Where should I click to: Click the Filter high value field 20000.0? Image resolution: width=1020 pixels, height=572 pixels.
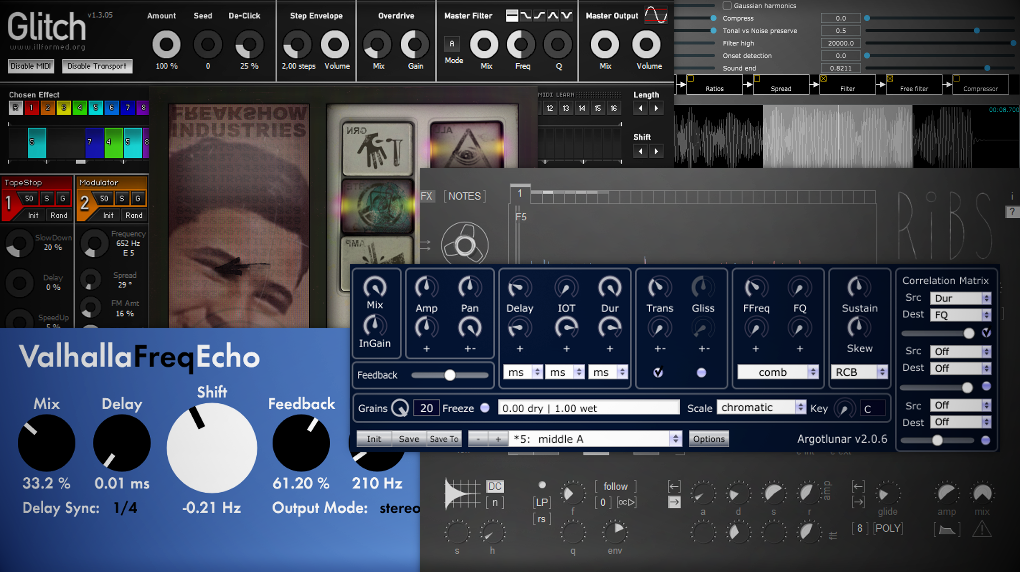841,43
